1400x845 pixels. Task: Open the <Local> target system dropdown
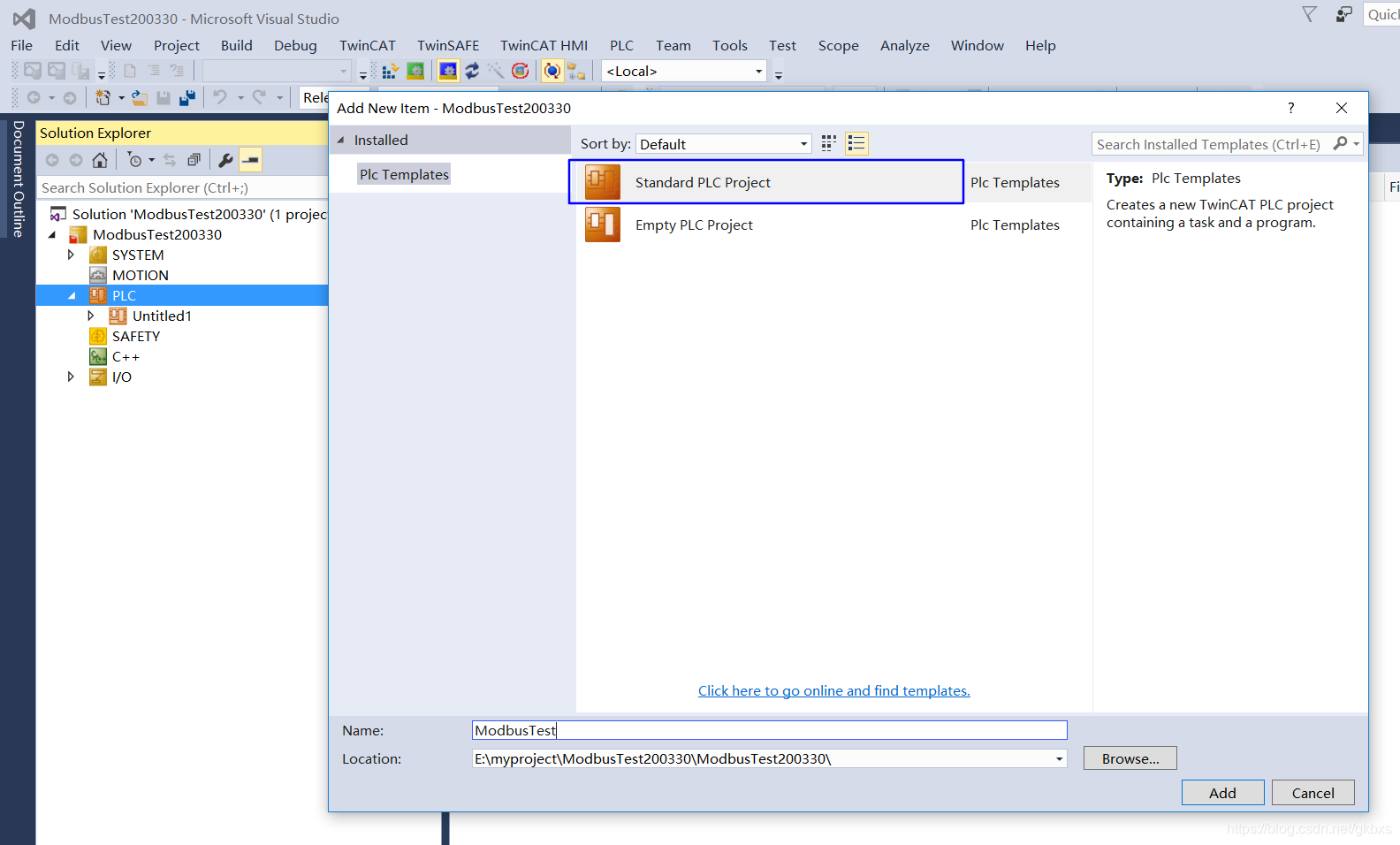click(x=683, y=71)
